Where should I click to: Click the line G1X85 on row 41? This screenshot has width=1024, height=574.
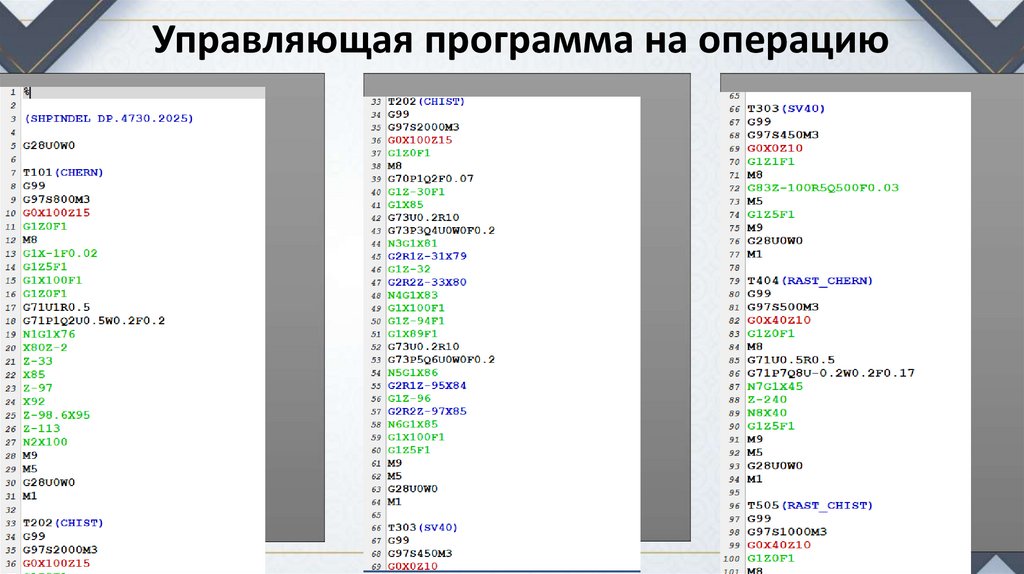tap(406, 204)
